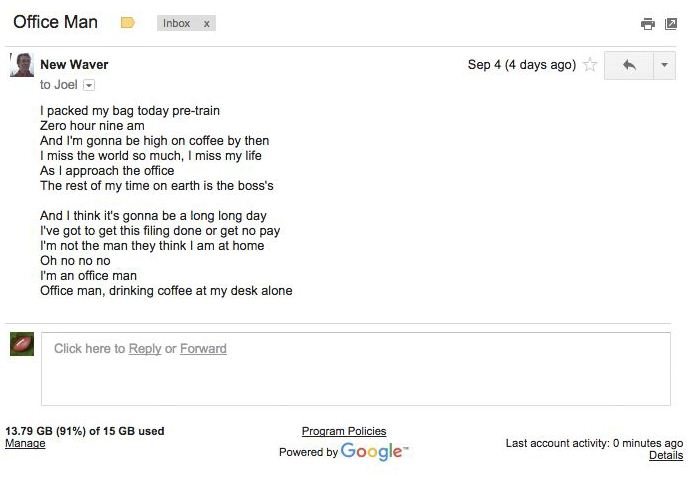This screenshot has height=482, width=695.
Task: Click the Reply link in compose box
Action: pyautogui.click(x=145, y=349)
